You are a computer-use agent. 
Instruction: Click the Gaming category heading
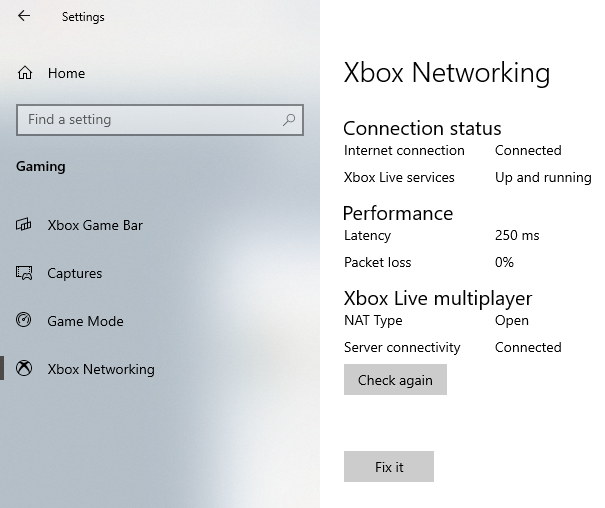(41, 167)
